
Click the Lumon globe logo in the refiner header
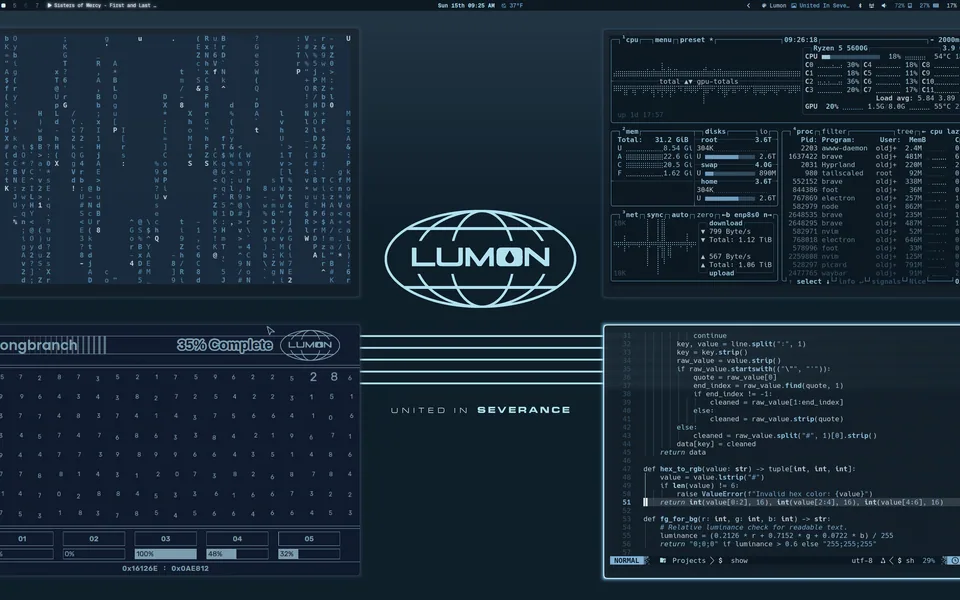(x=310, y=345)
